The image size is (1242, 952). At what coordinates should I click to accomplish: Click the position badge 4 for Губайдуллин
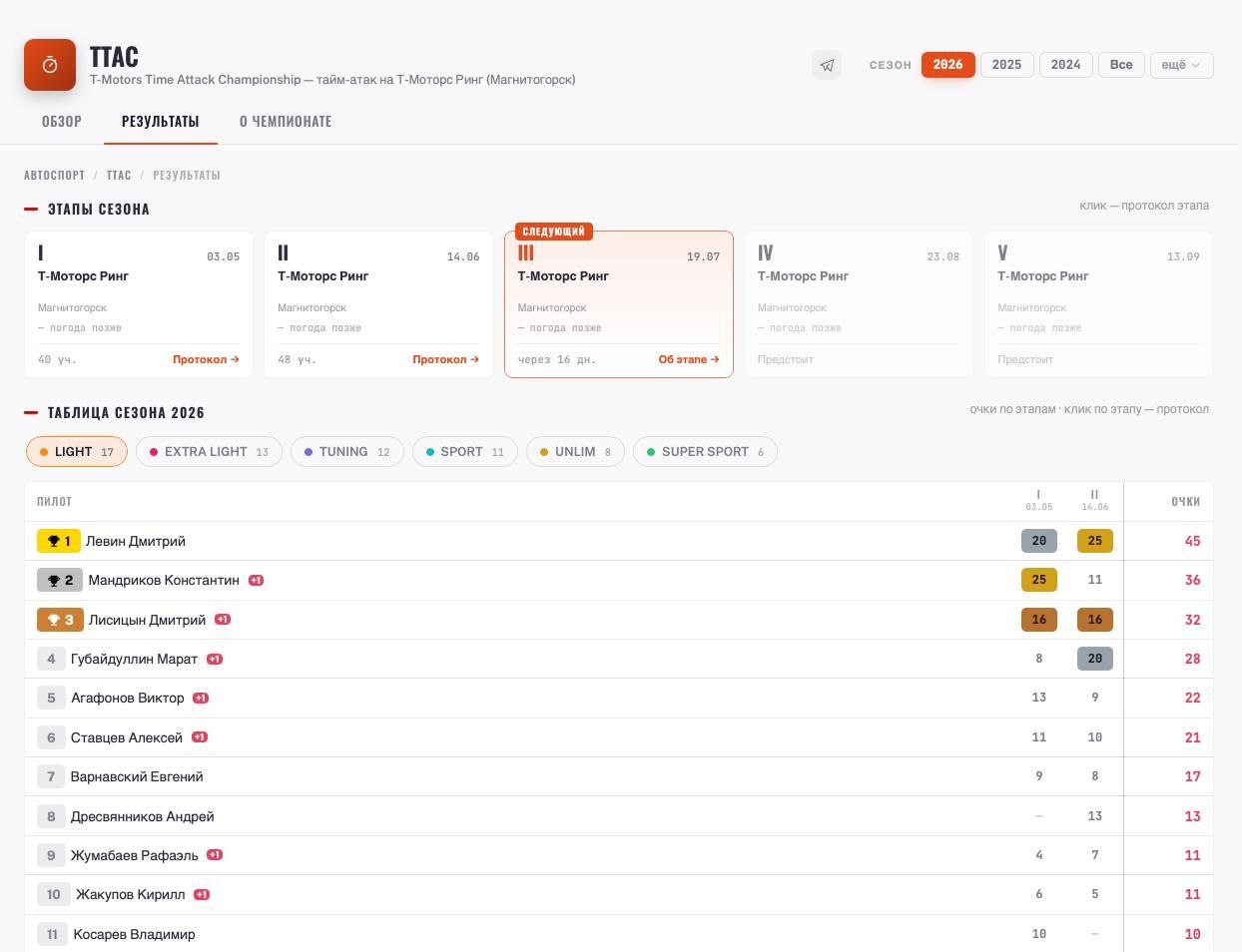point(51,659)
